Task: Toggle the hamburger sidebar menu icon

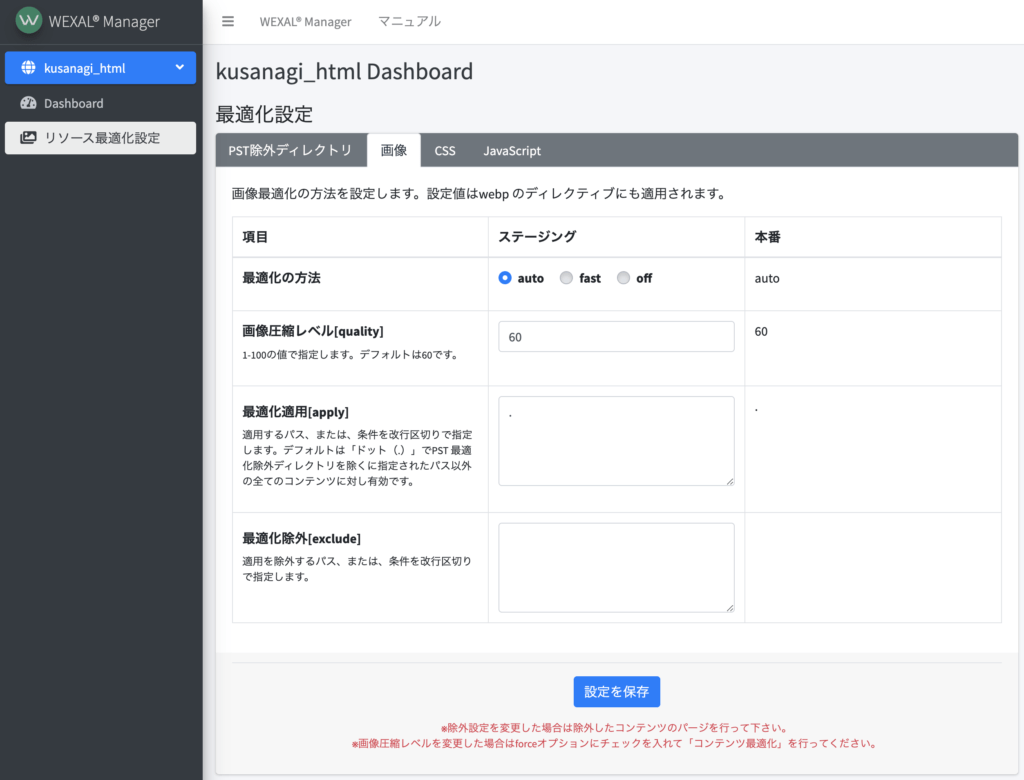Action: (x=228, y=22)
